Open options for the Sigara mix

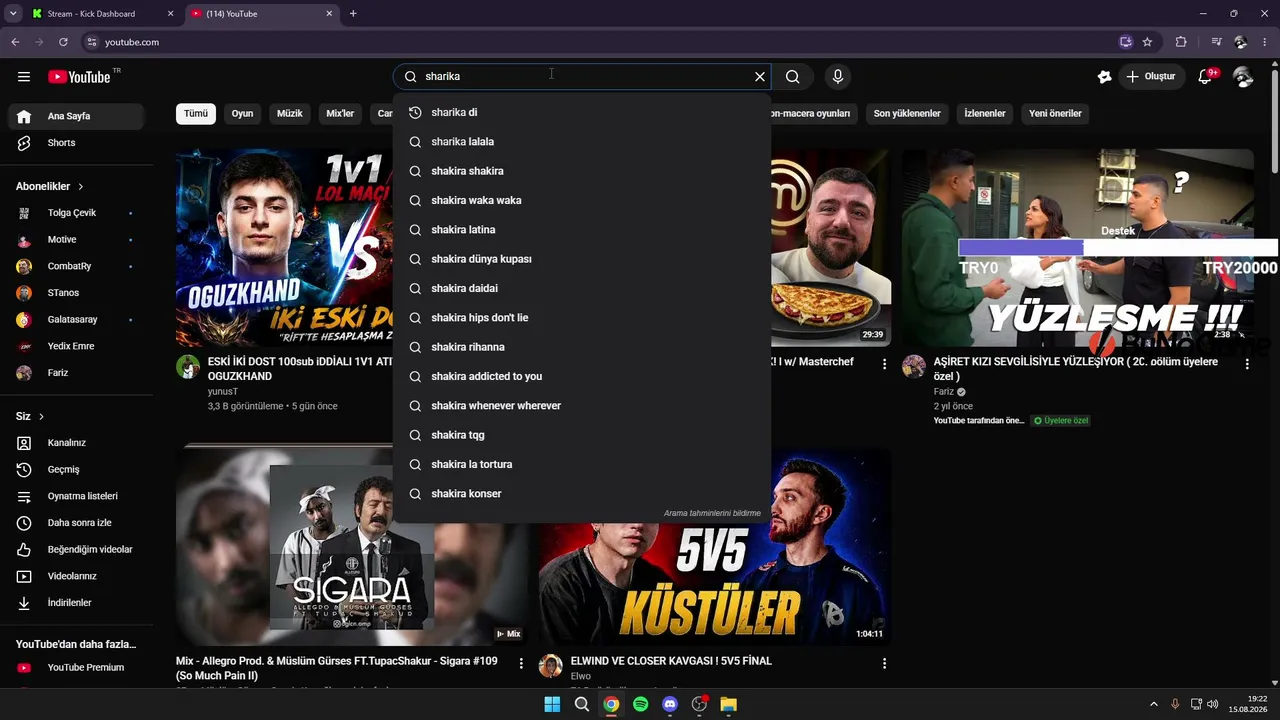pyautogui.click(x=521, y=663)
